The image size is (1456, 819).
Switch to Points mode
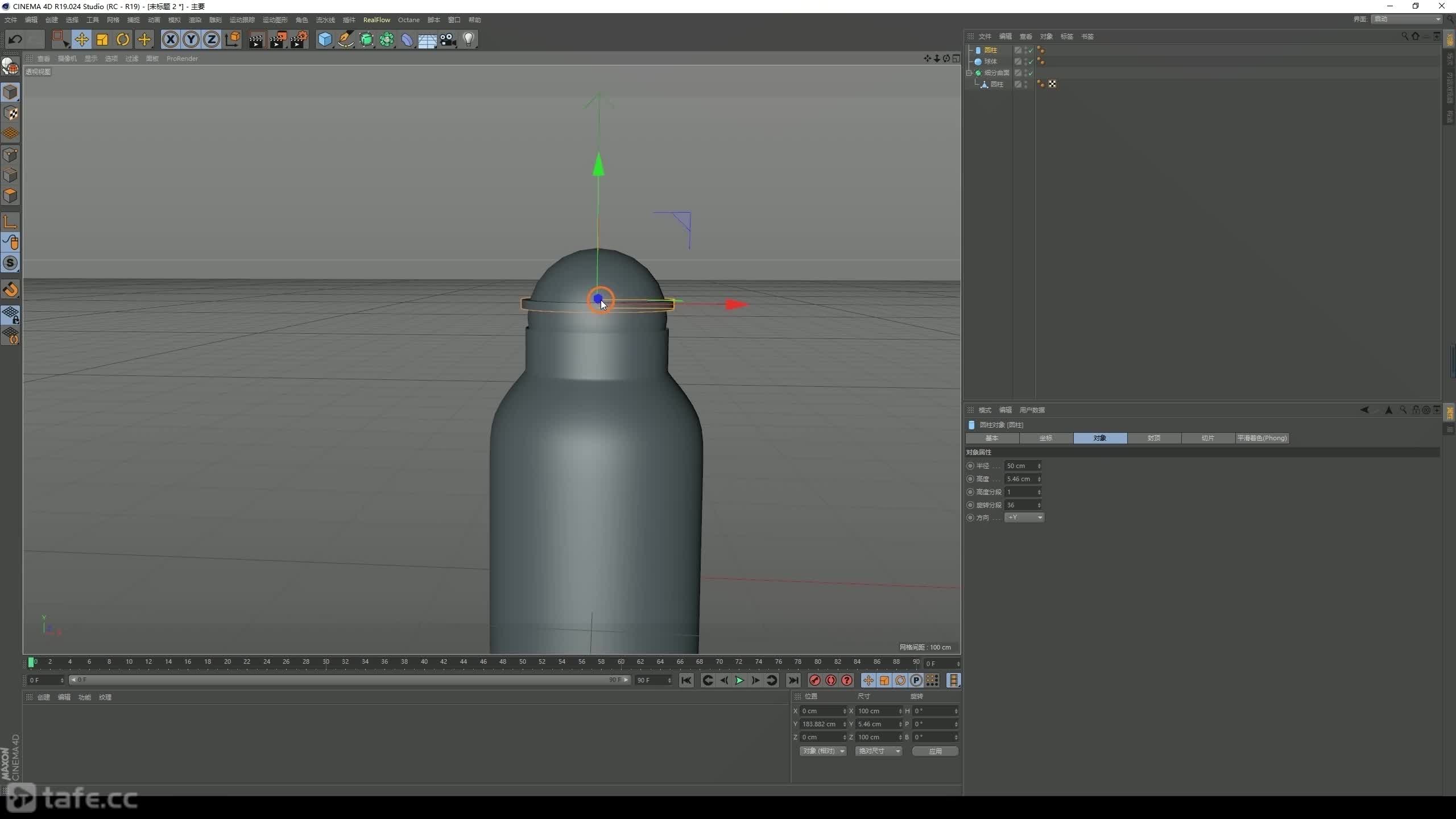[10, 154]
